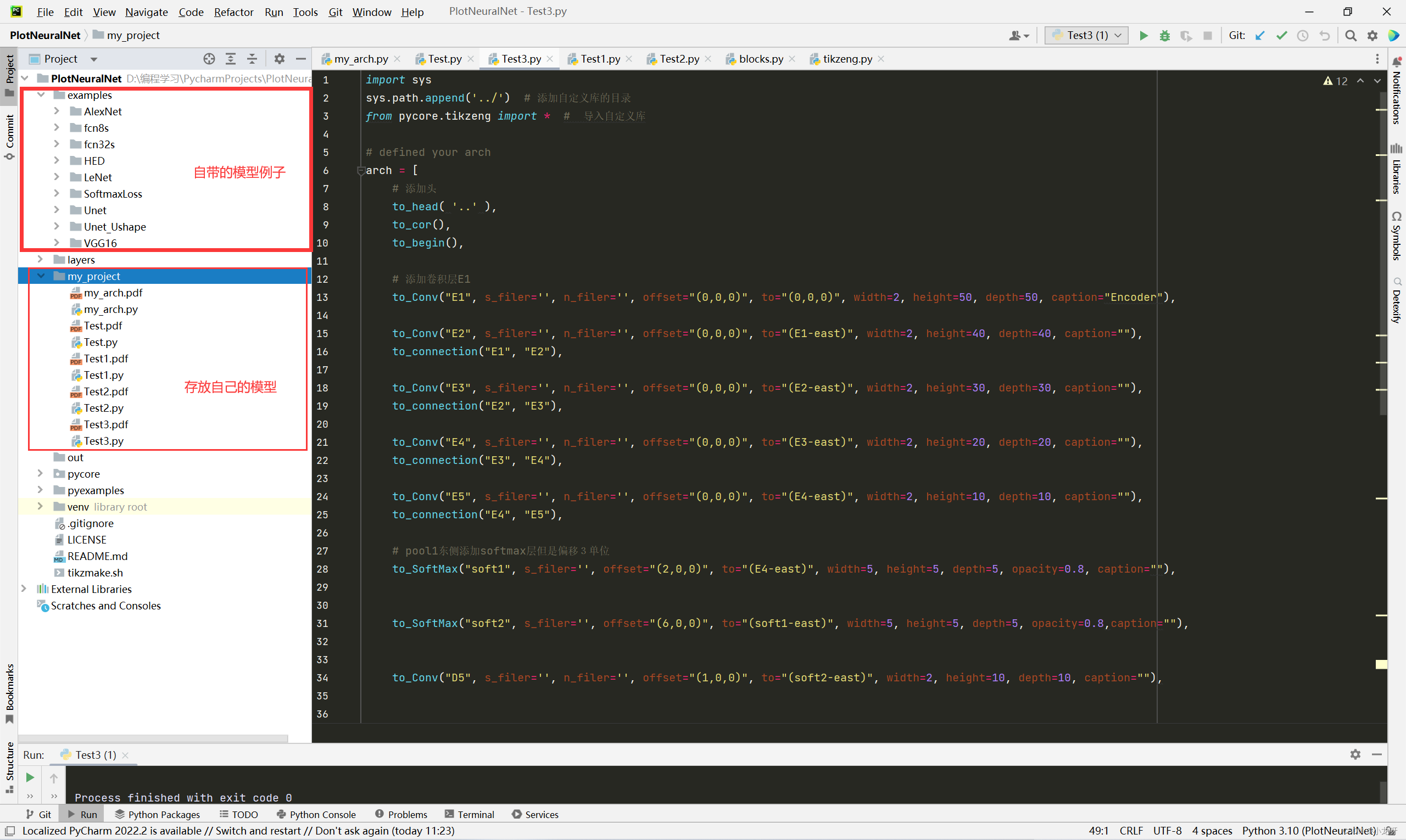Image resolution: width=1406 pixels, height=840 pixels.
Task: Open the Search Everywhere magnifier
Action: [1351, 36]
